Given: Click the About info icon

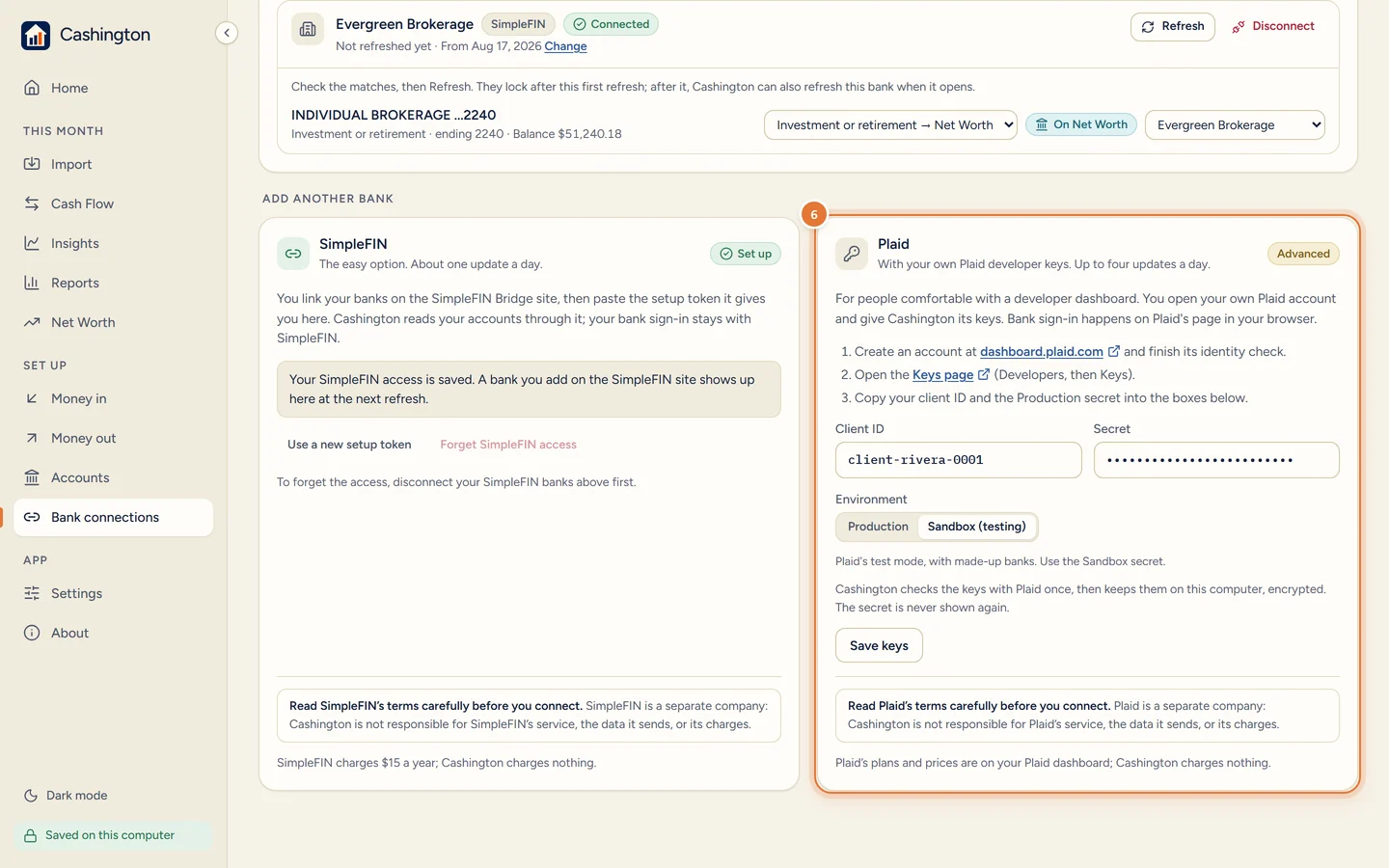Looking at the screenshot, I should pyautogui.click(x=32, y=633).
